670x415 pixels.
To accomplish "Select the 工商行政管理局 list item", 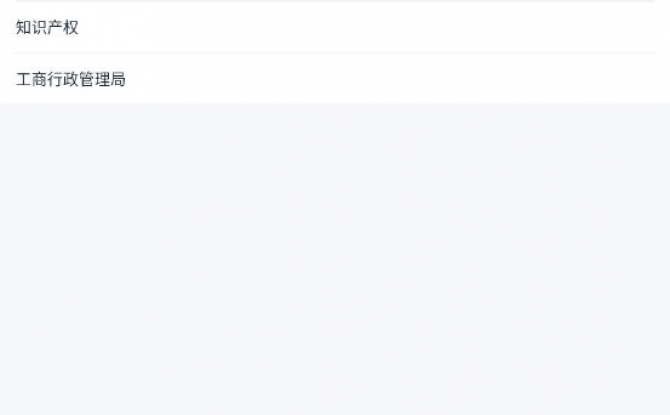I will click(x=335, y=79).
